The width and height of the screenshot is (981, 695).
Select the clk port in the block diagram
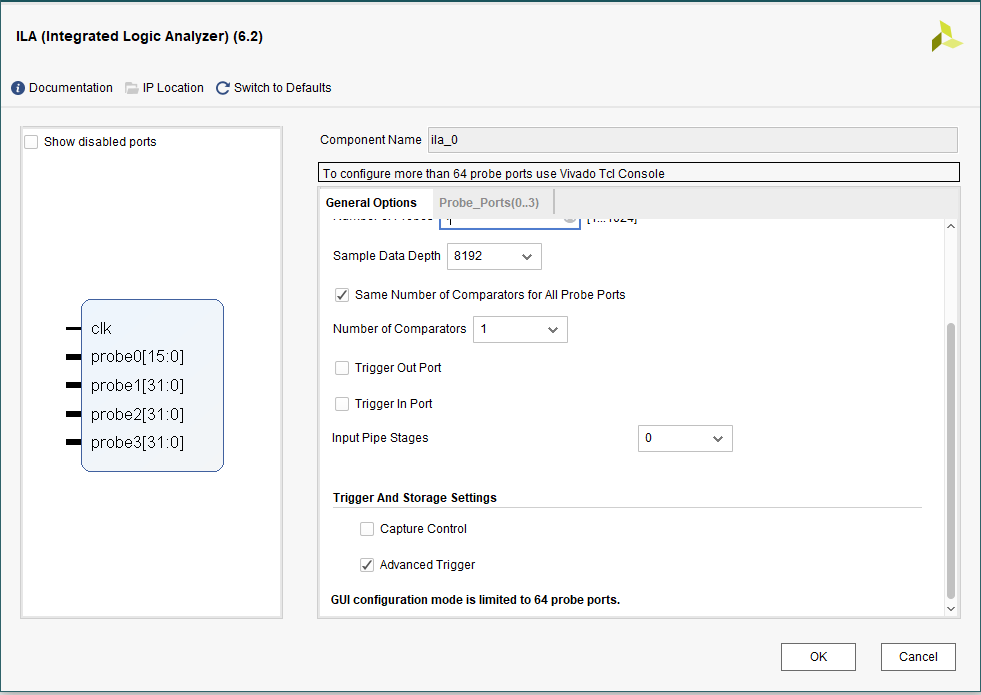point(101,328)
